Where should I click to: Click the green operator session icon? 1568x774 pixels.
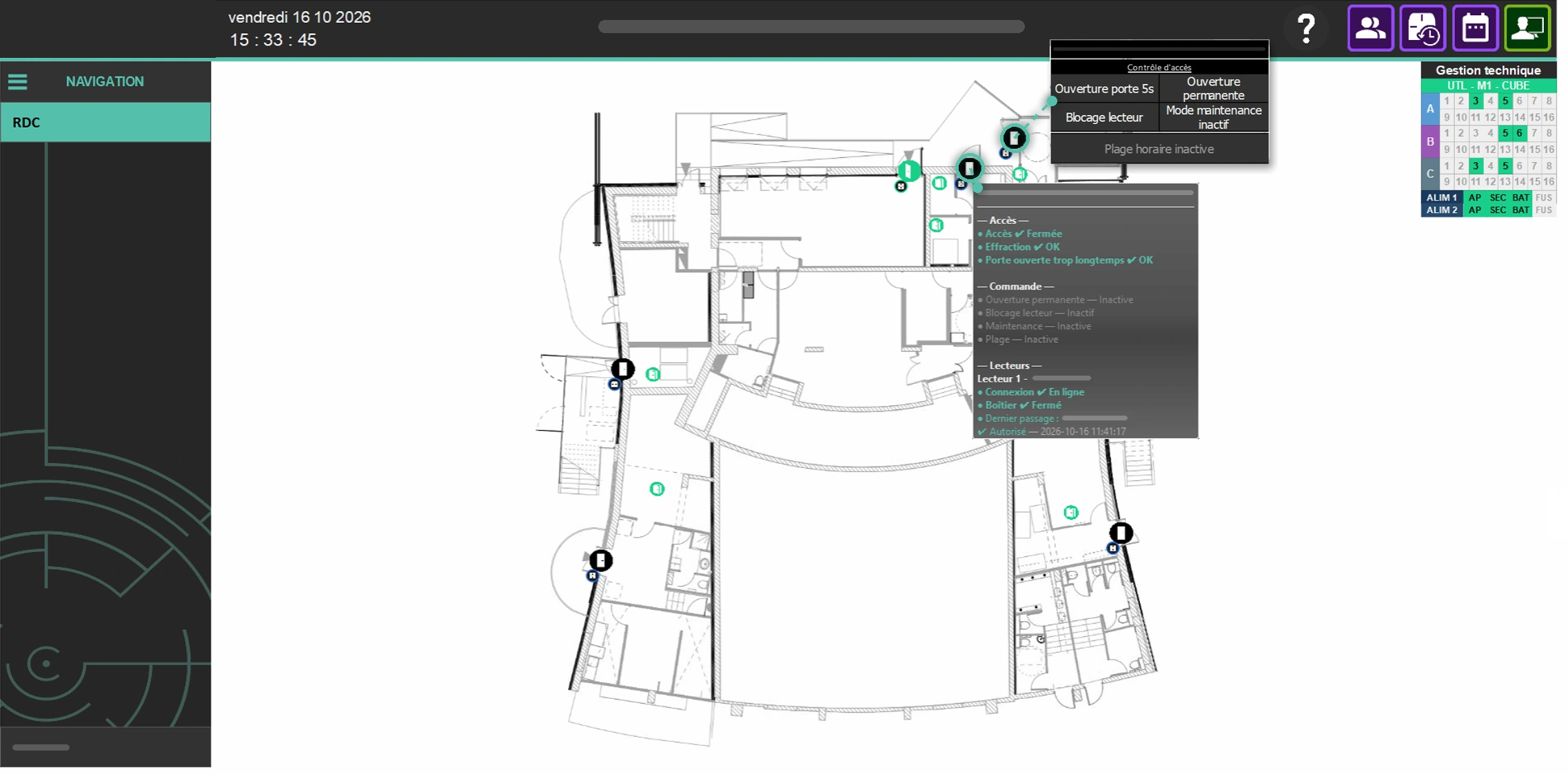(x=1527, y=28)
